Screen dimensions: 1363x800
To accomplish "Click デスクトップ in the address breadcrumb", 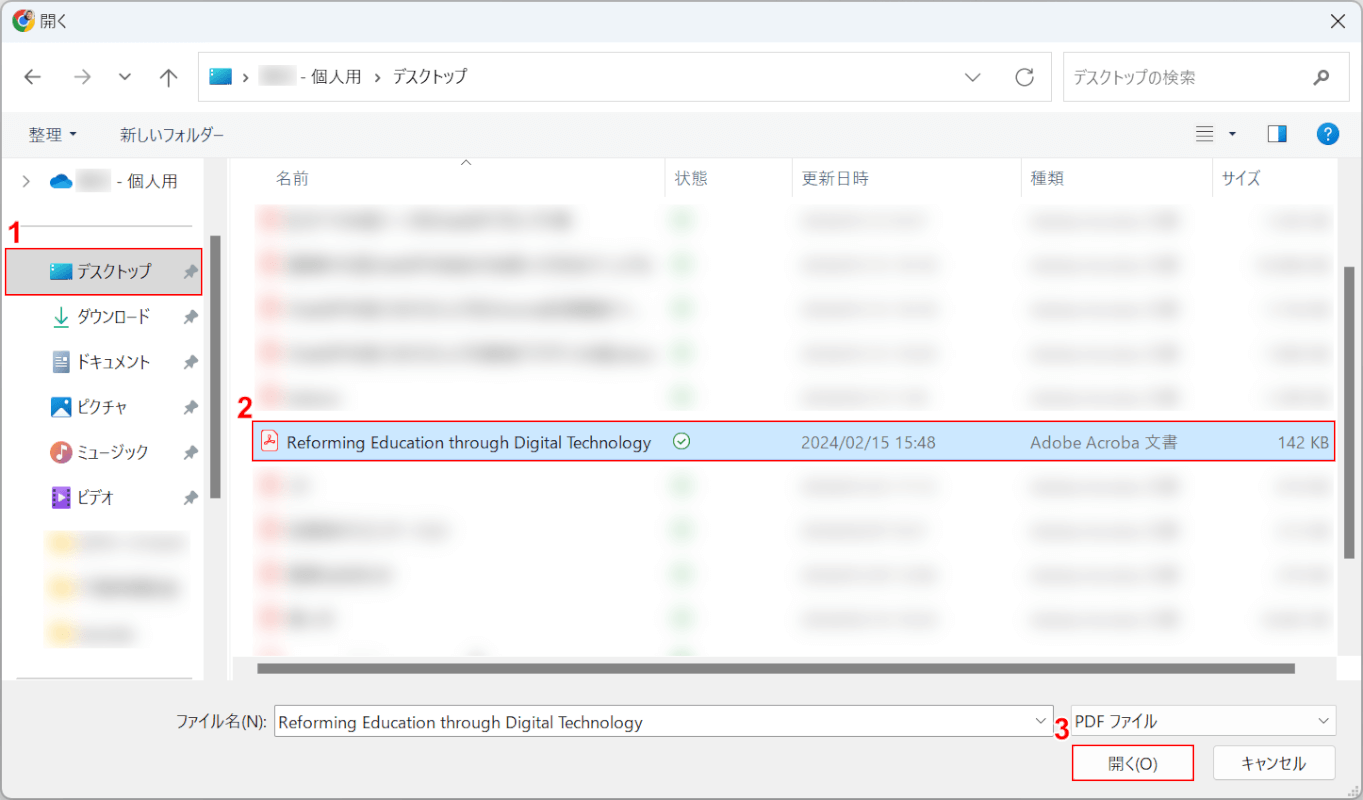I will pyautogui.click(x=429, y=76).
